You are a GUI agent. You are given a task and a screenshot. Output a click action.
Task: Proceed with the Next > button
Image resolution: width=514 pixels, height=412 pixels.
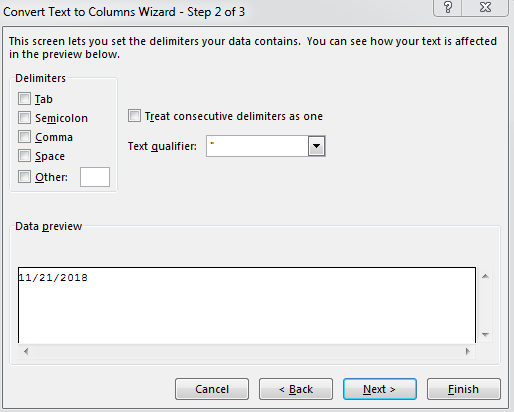380,389
